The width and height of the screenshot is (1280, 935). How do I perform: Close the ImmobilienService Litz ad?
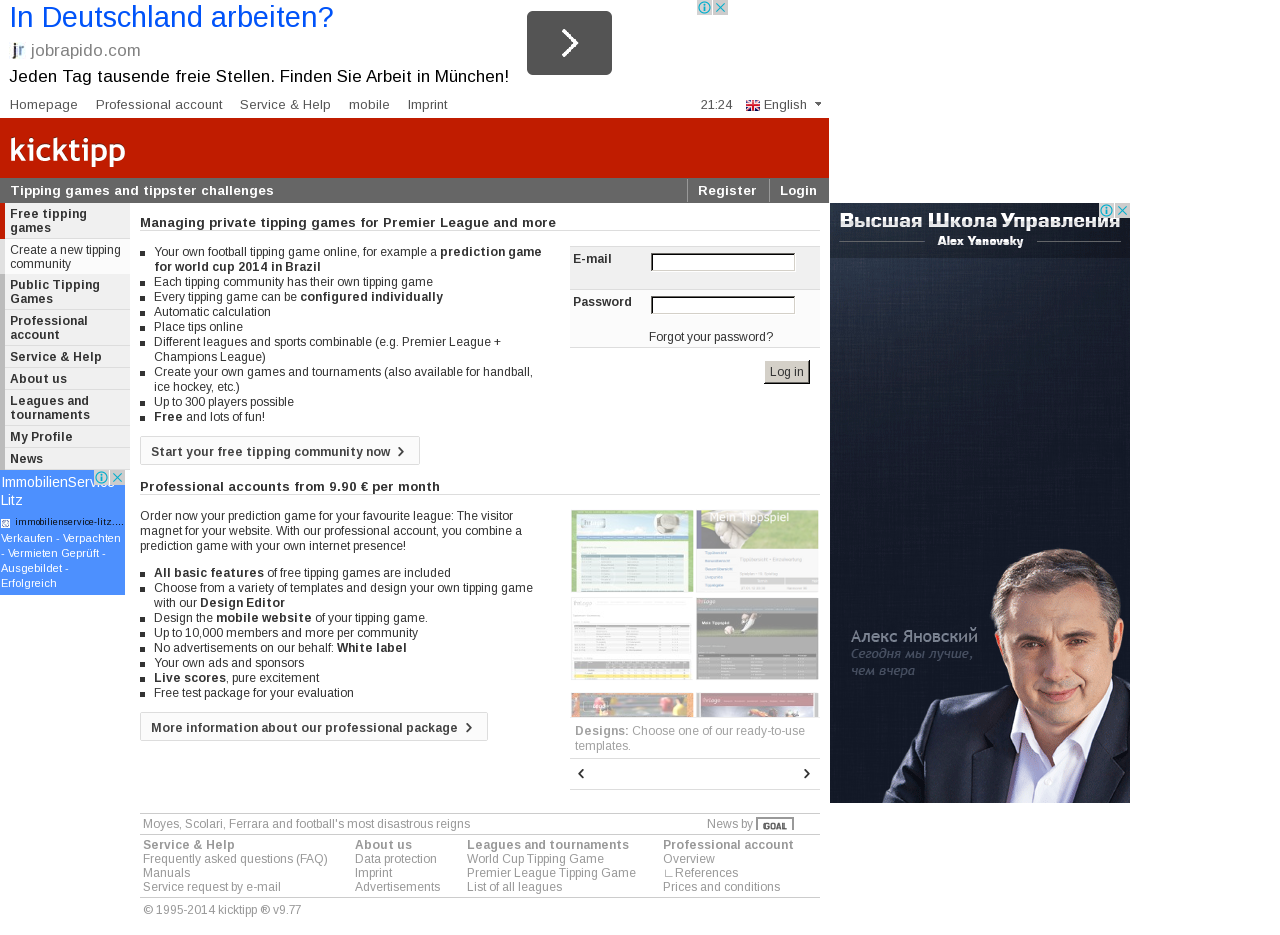click(117, 478)
